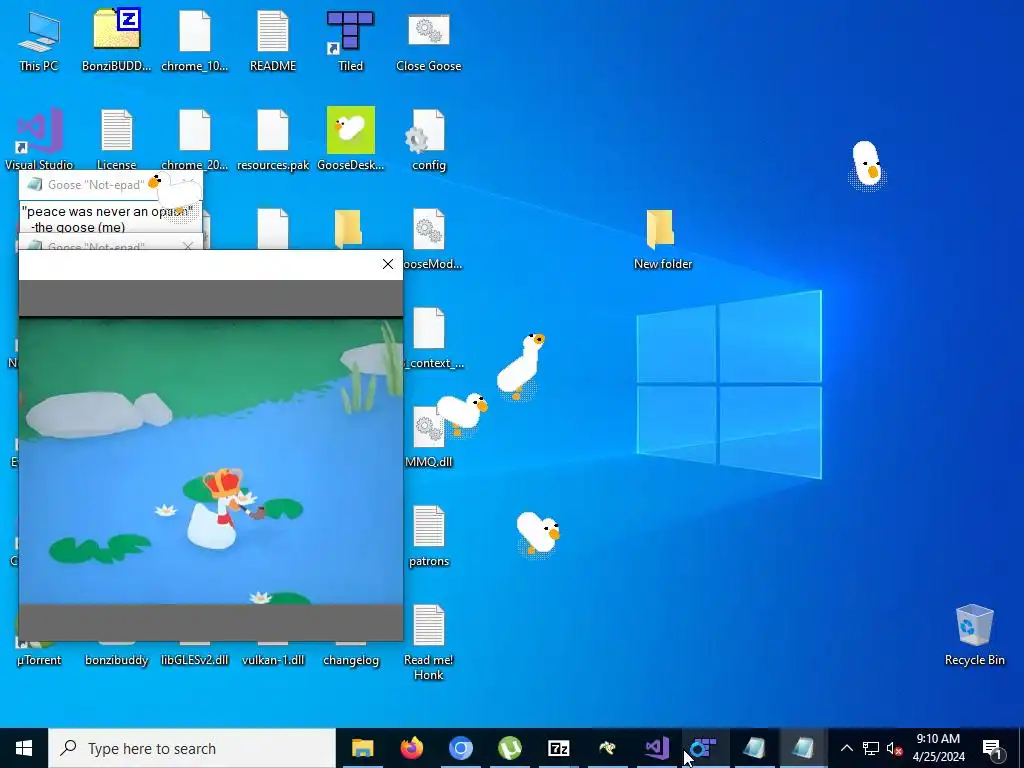This screenshot has height=768, width=1024.
Task: Select the License text file icon
Action: pos(116,139)
